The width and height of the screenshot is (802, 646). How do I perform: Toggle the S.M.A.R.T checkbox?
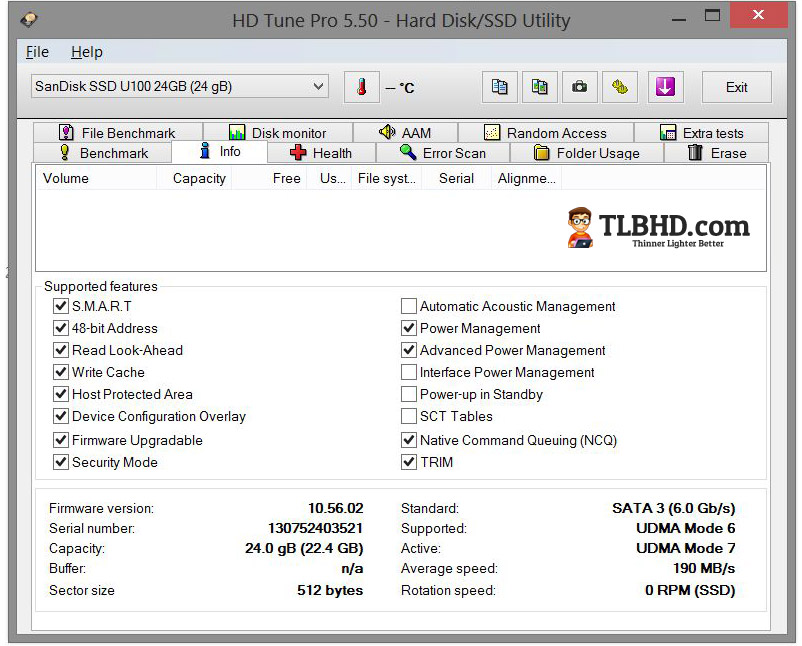[60, 306]
